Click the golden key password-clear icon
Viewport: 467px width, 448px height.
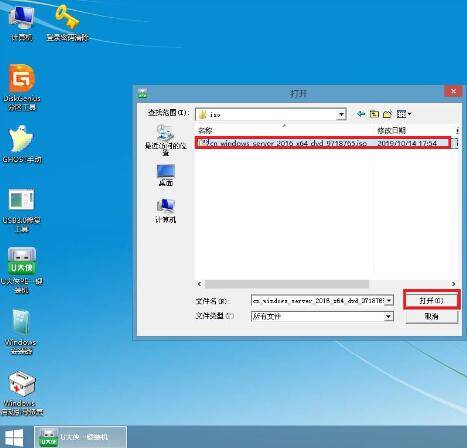point(67,23)
